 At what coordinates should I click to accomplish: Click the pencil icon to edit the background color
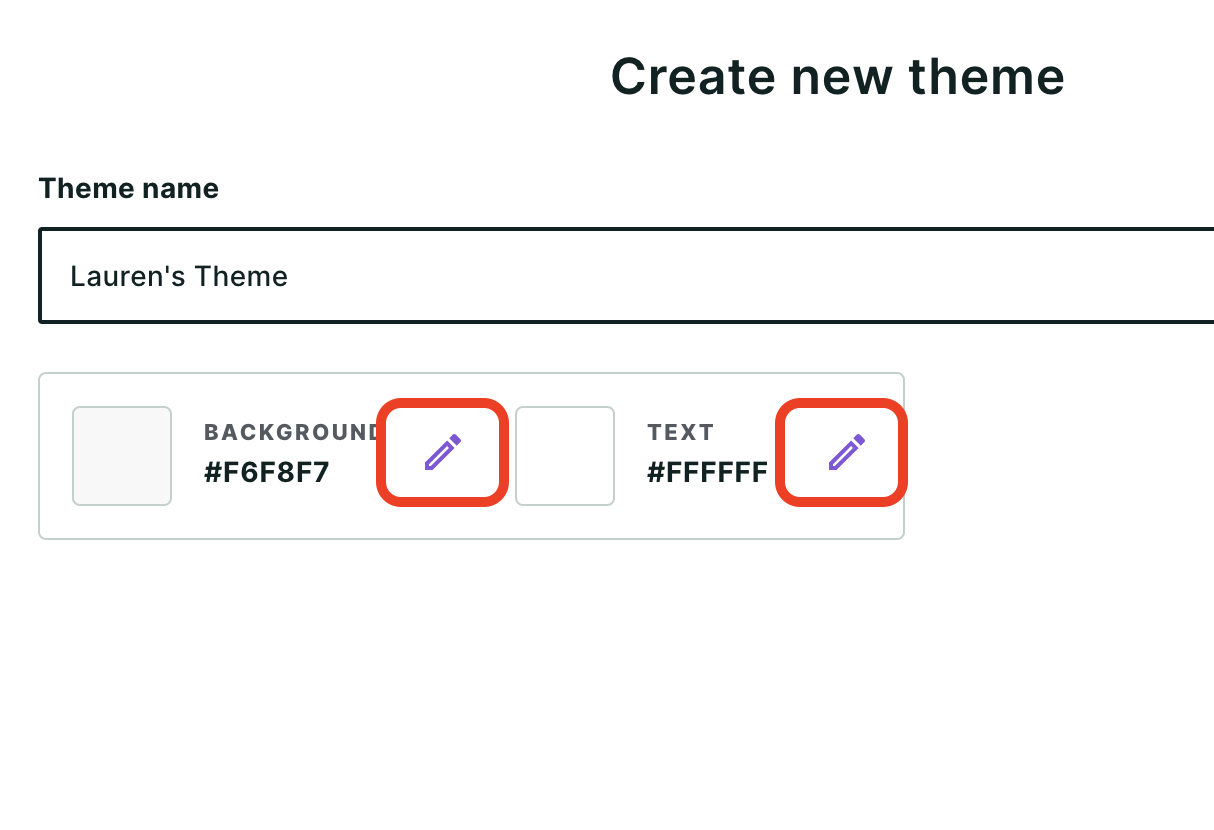[x=442, y=452]
